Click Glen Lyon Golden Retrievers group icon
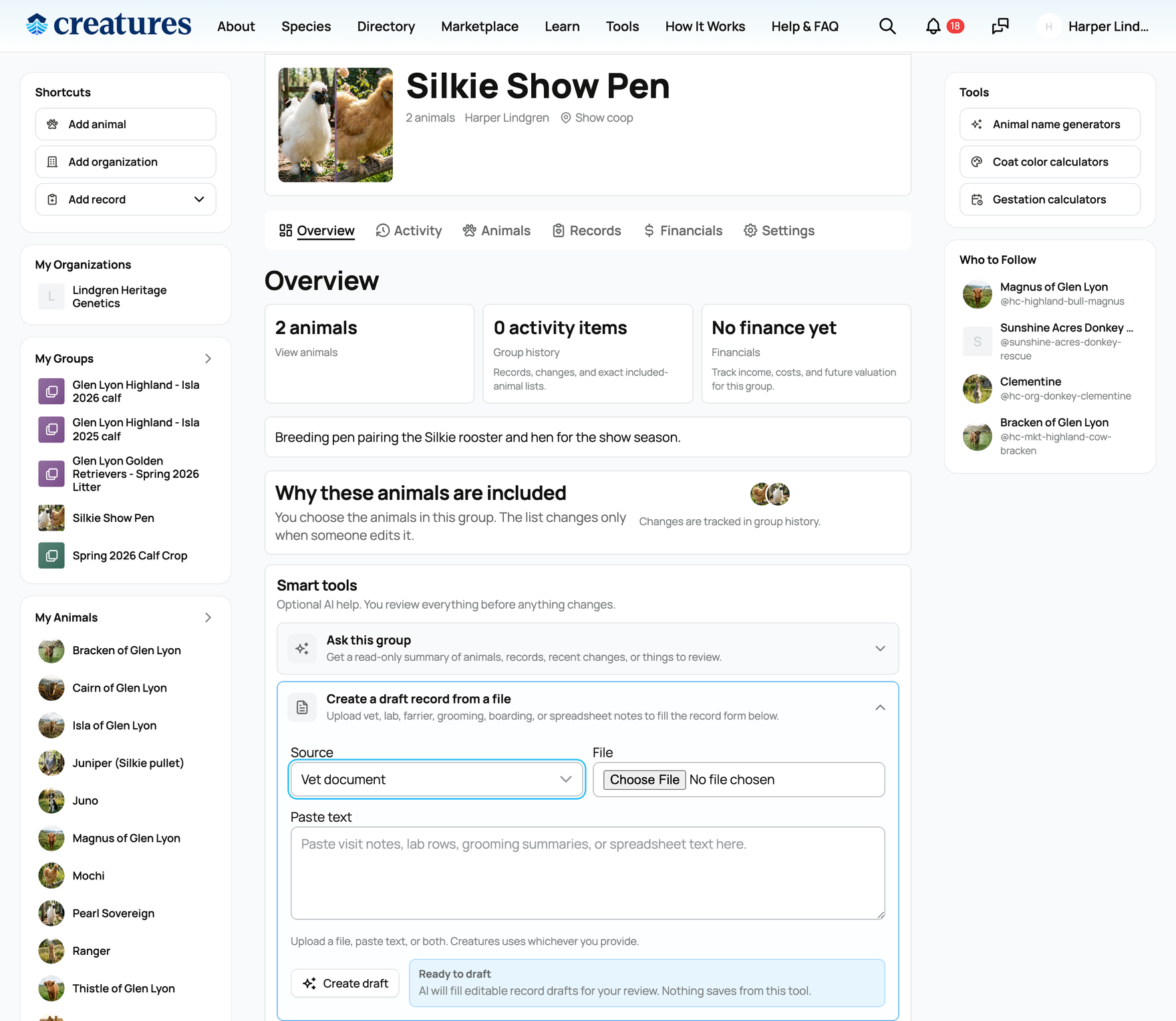 tap(51, 474)
